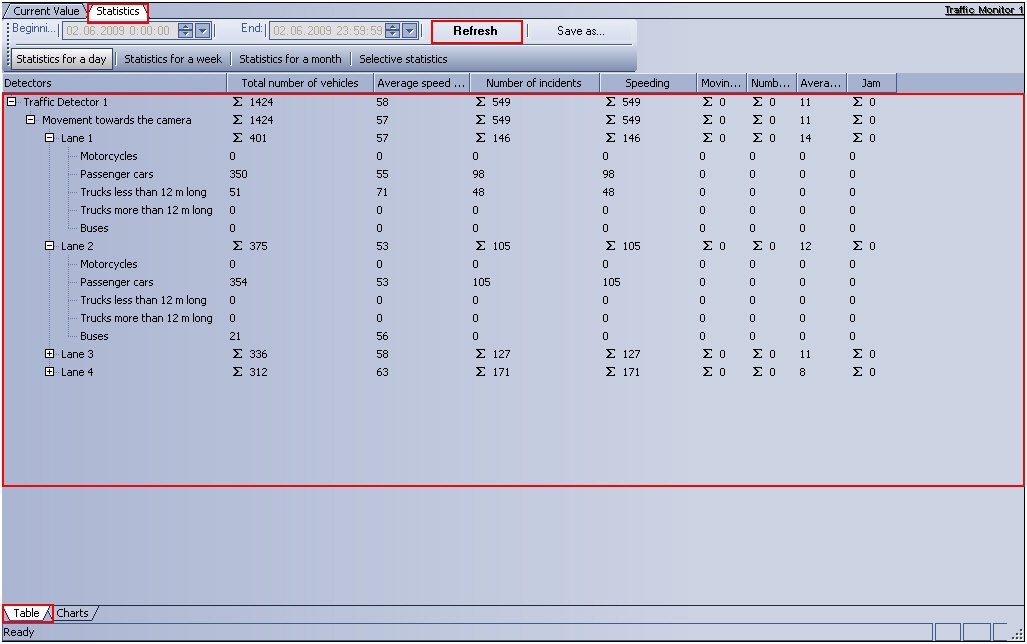Collapse the Lane 1 node
Screen dimensions: 1027x644
tap(50, 138)
